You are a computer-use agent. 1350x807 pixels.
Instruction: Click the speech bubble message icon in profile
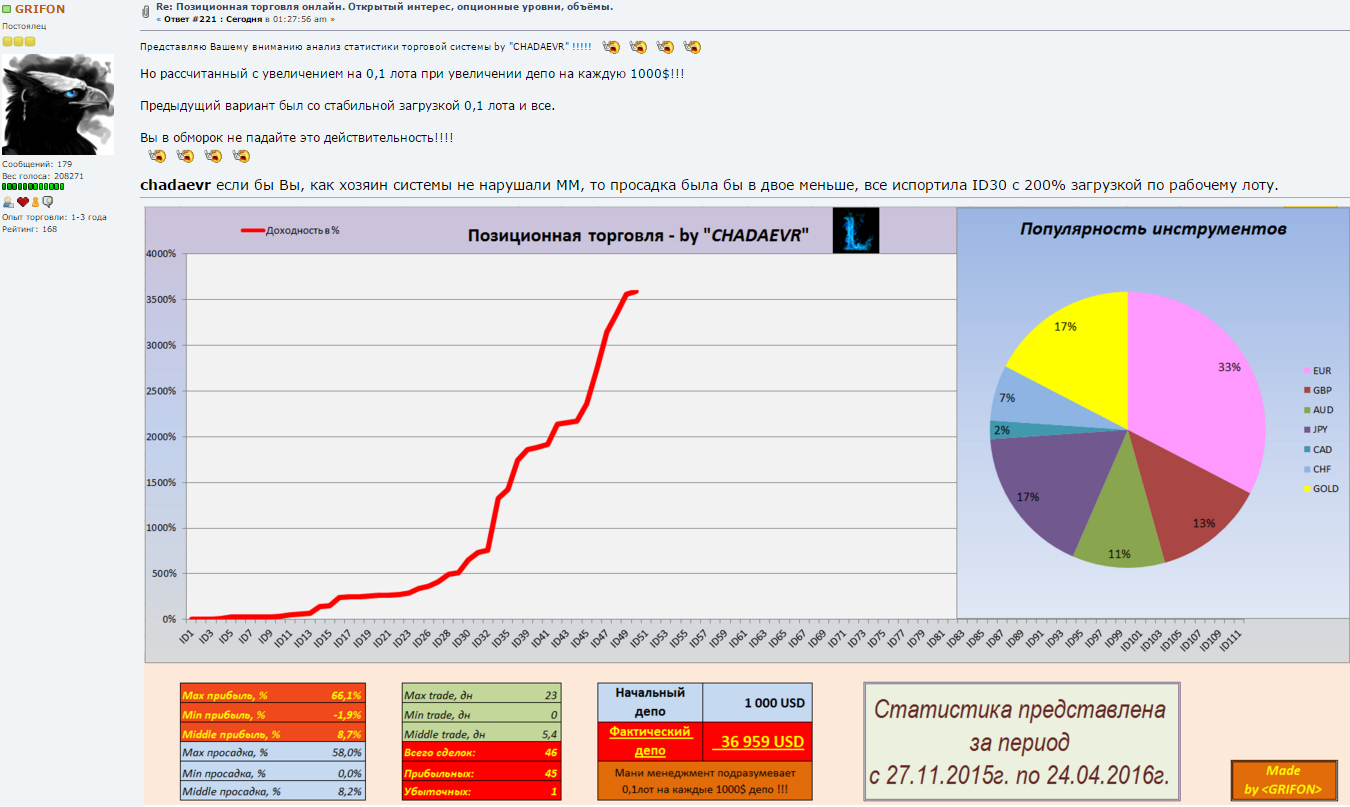(47, 202)
